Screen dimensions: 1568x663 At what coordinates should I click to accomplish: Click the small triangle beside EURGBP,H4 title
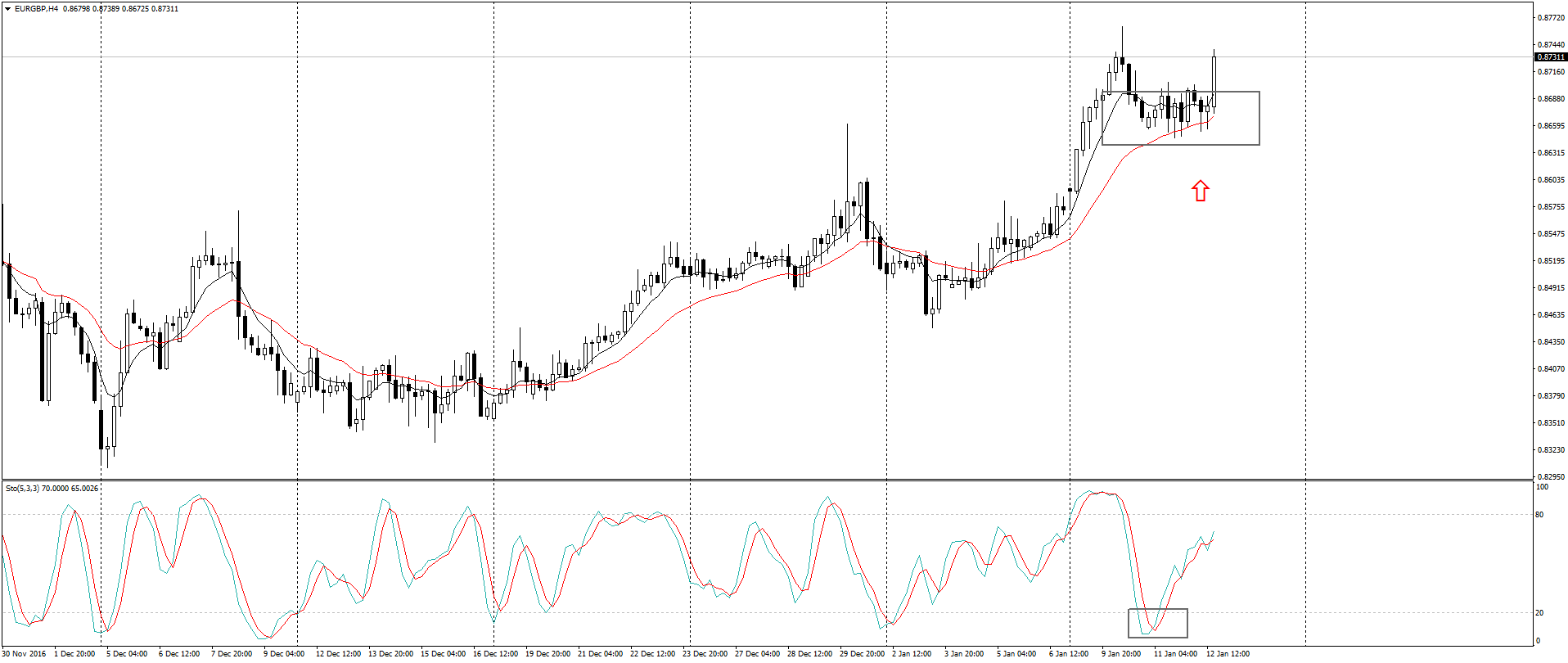click(x=7, y=9)
